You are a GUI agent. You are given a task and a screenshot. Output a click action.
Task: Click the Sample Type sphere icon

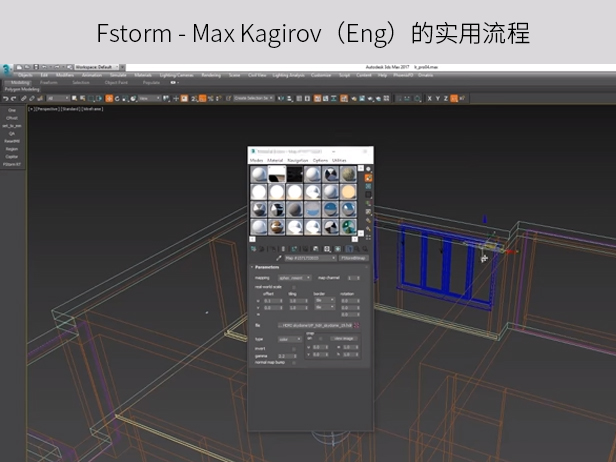pos(368,169)
